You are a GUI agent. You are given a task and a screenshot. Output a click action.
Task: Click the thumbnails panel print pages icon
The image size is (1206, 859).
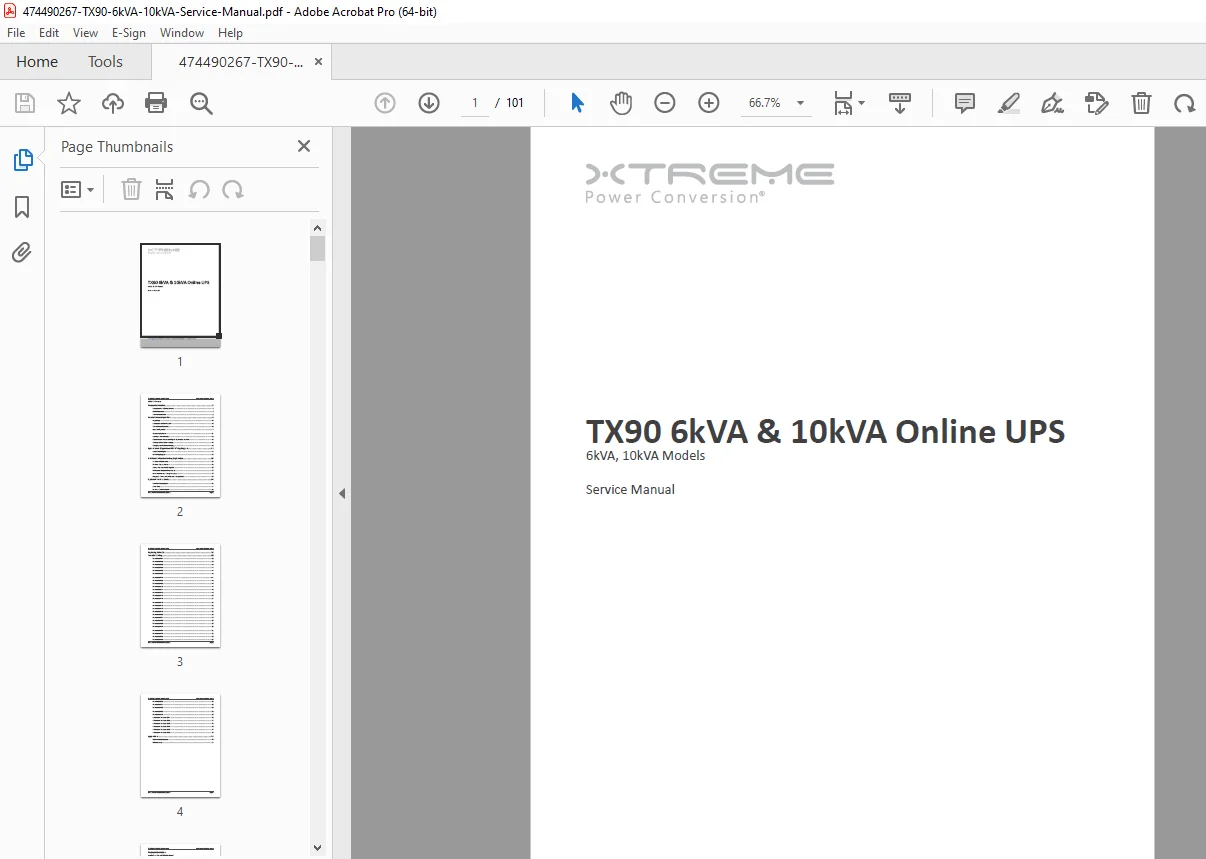point(165,189)
